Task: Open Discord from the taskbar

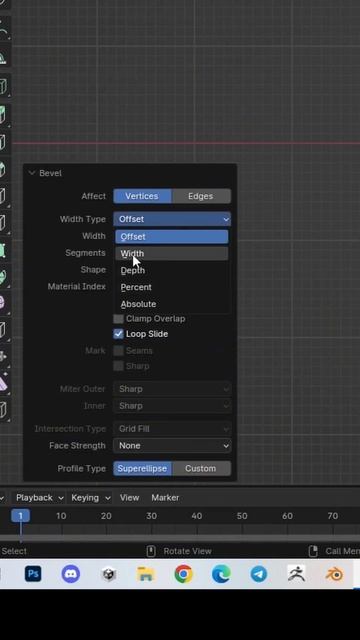Action: pos(71,574)
